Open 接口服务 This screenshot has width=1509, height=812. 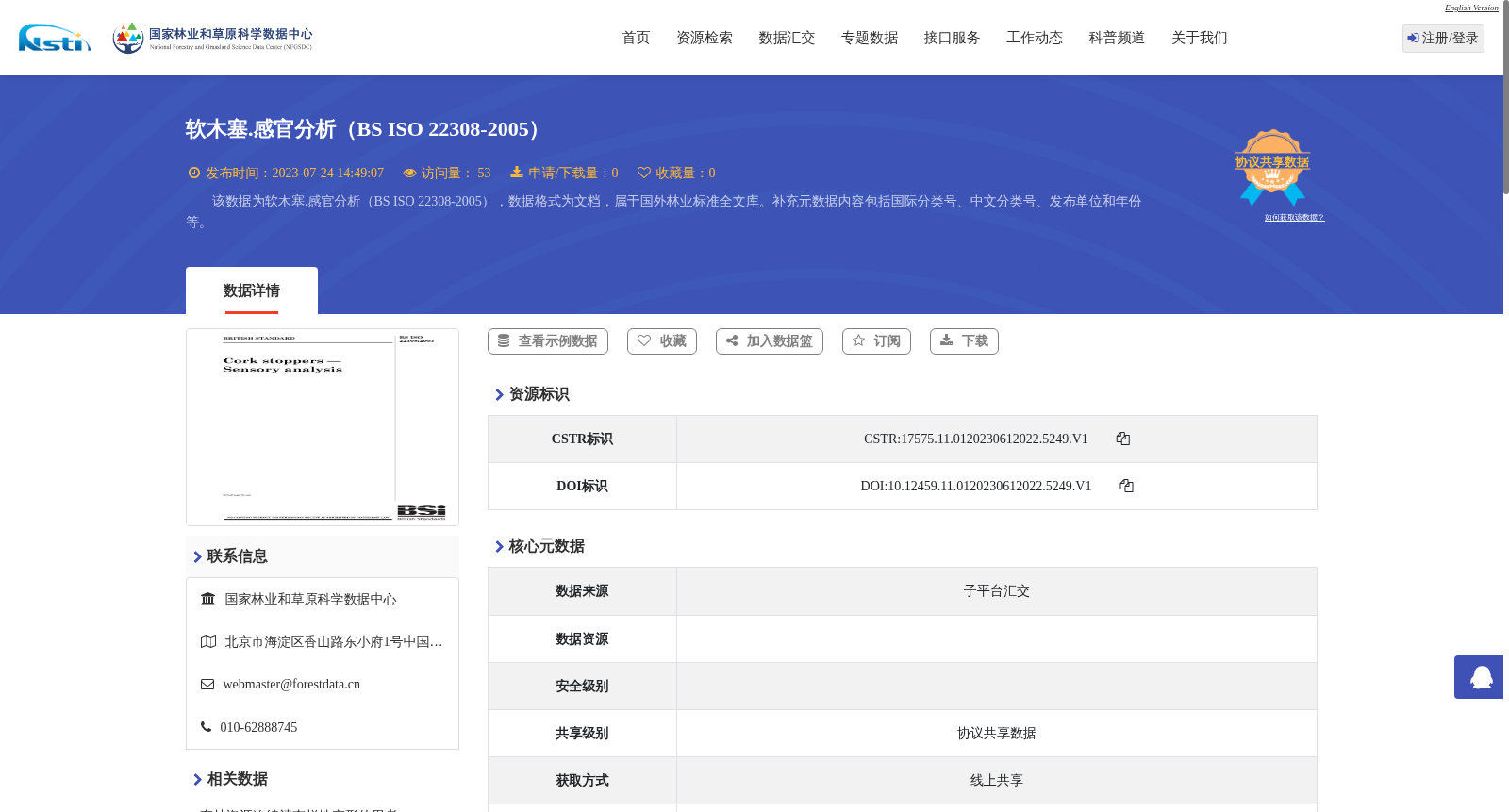click(952, 38)
